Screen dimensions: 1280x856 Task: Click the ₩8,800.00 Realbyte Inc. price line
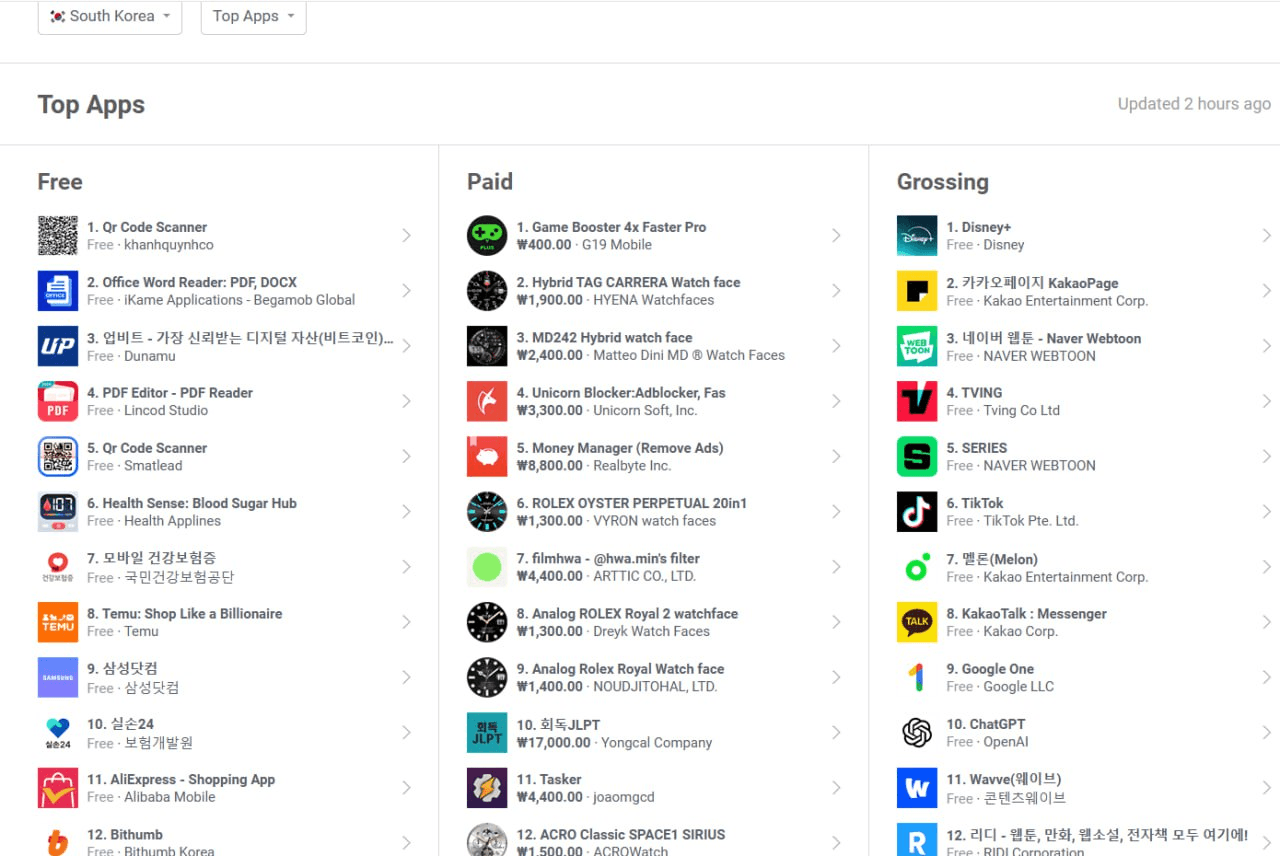(x=594, y=465)
